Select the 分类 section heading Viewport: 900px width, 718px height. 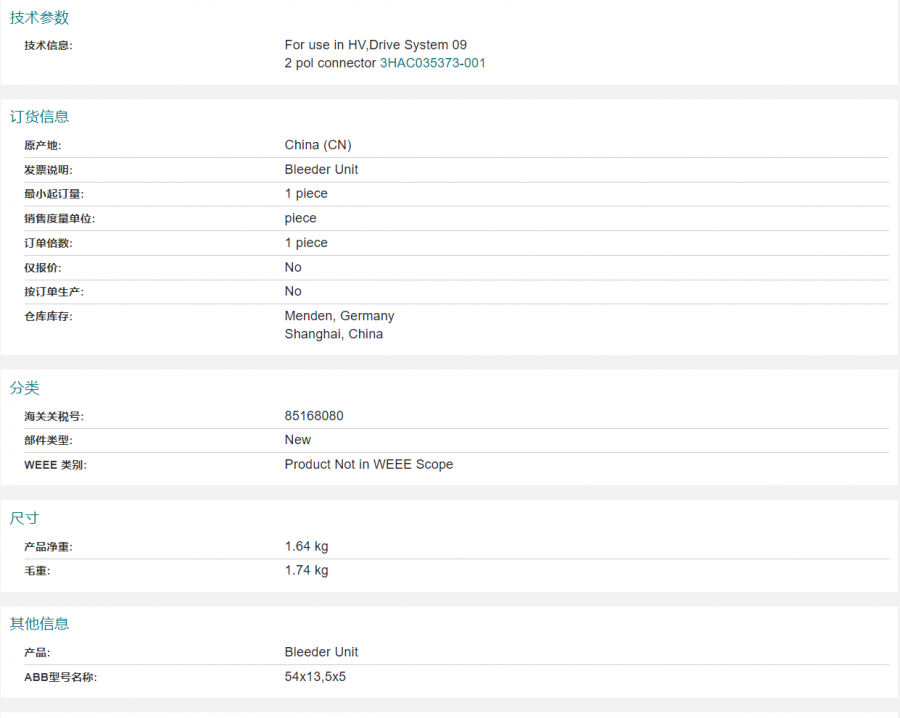coord(25,388)
